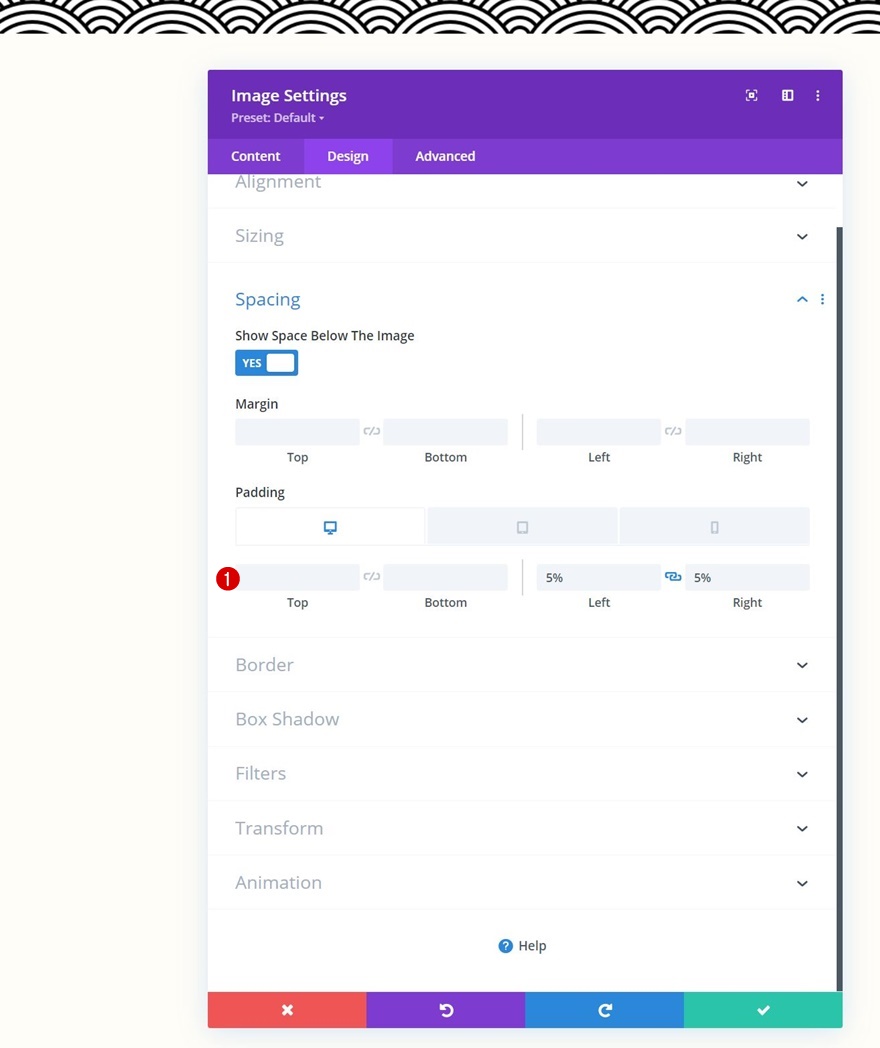This screenshot has width=880, height=1048.
Task: Open the Image Settings three-dot menu
Action: click(817, 96)
